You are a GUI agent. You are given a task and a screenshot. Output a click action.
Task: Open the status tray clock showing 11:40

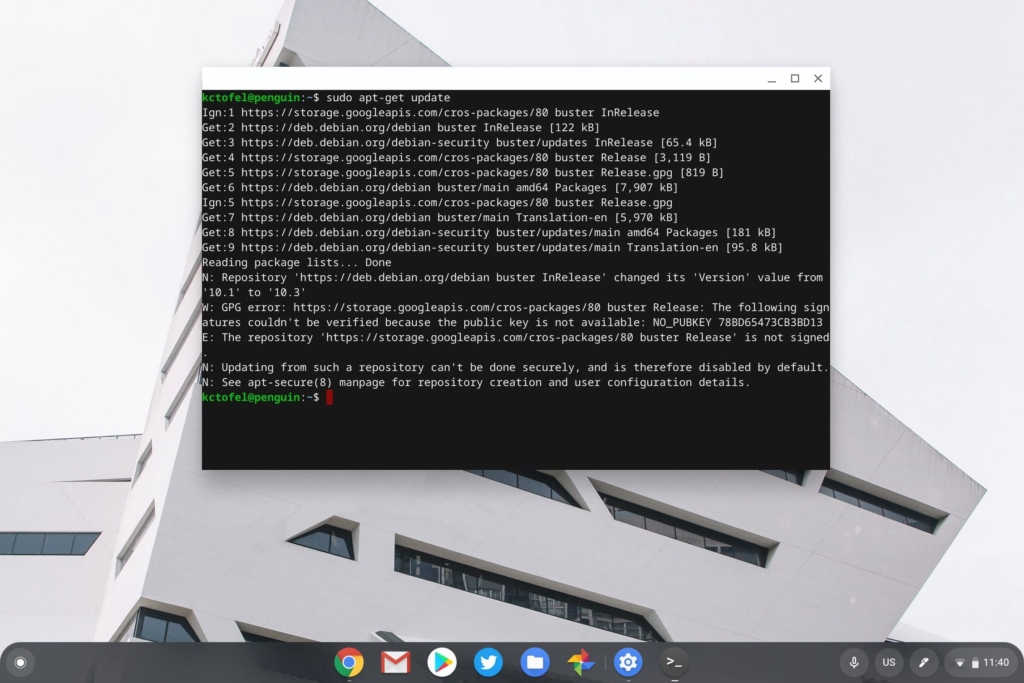996,662
